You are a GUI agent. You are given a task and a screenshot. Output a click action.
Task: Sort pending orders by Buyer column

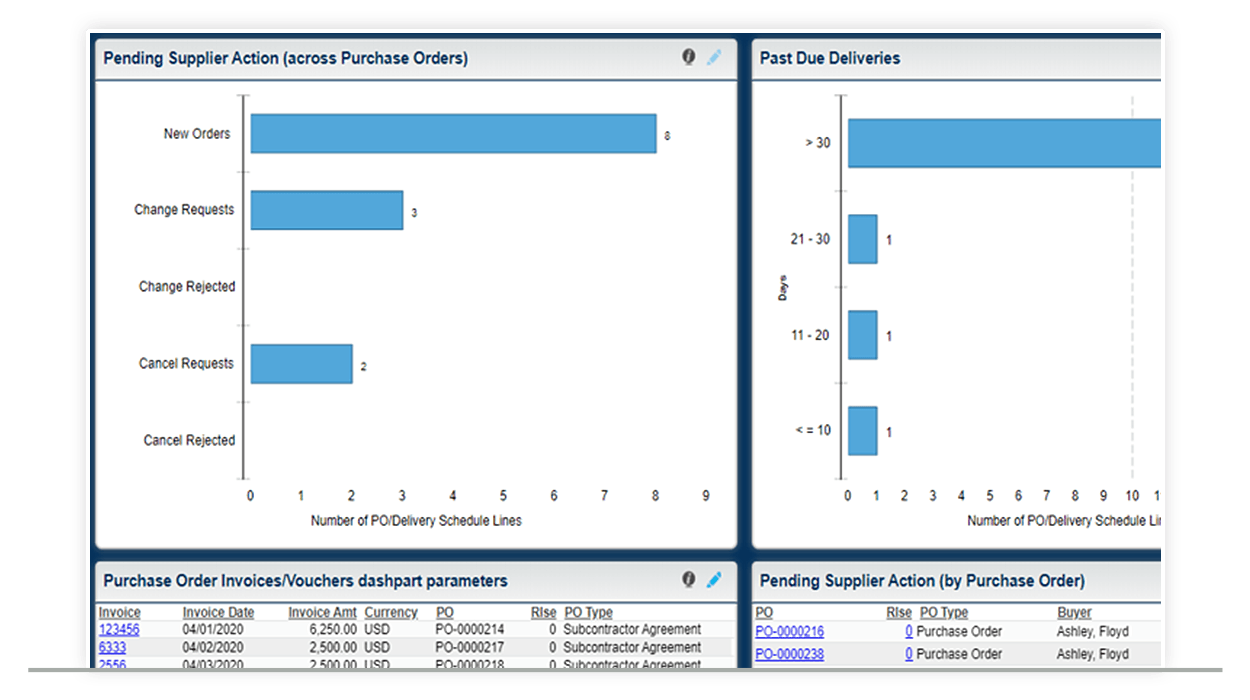pos(1074,612)
